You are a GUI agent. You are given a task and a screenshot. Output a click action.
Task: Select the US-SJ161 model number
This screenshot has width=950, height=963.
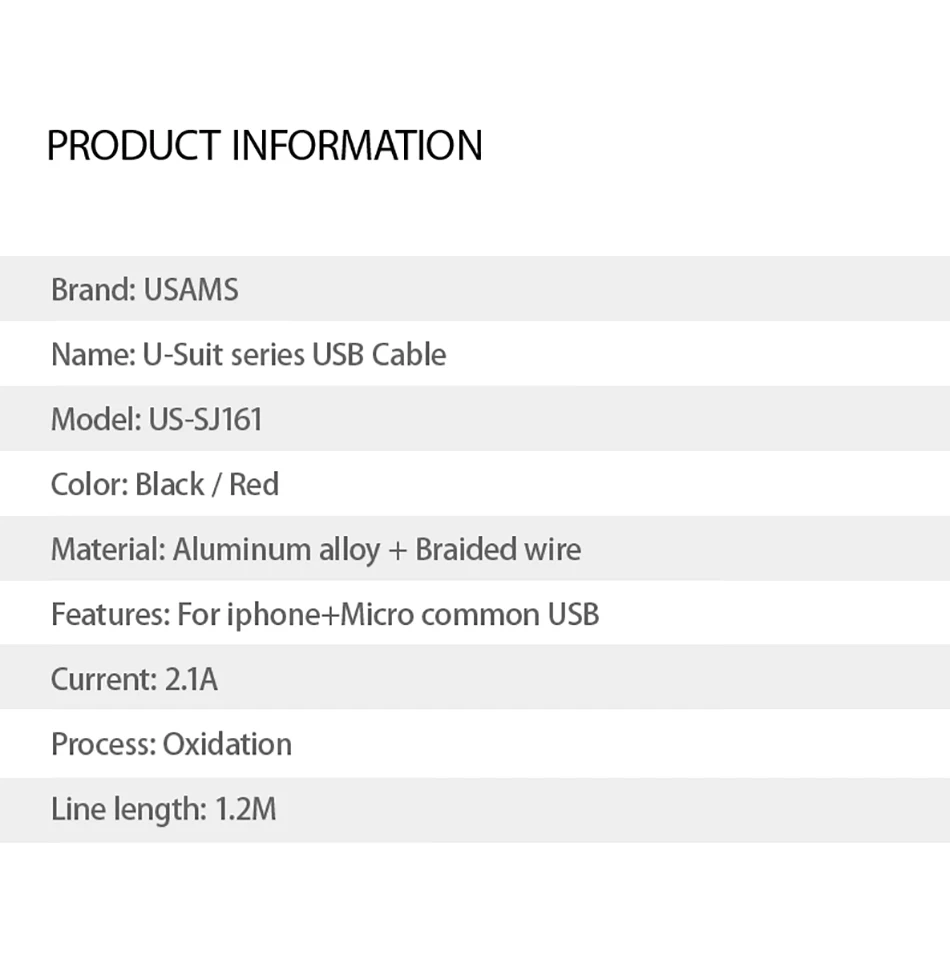[x=206, y=419]
